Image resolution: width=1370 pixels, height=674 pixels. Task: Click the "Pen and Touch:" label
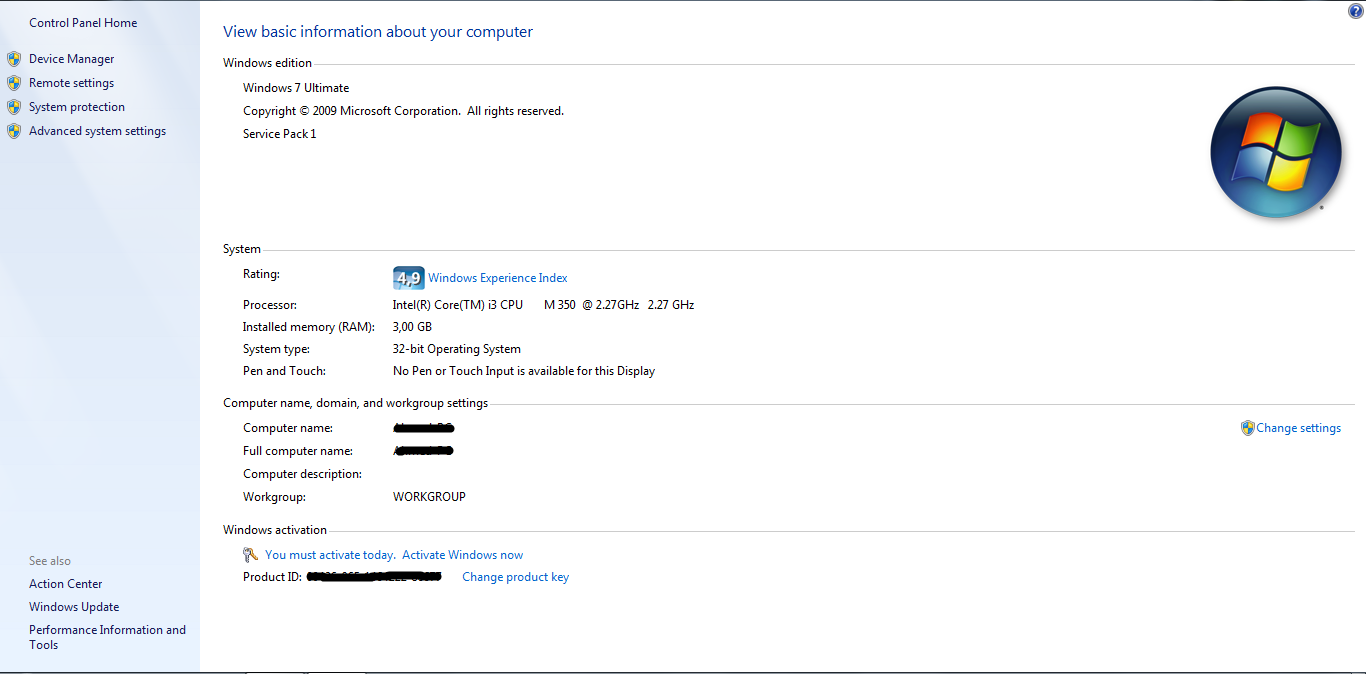[285, 371]
